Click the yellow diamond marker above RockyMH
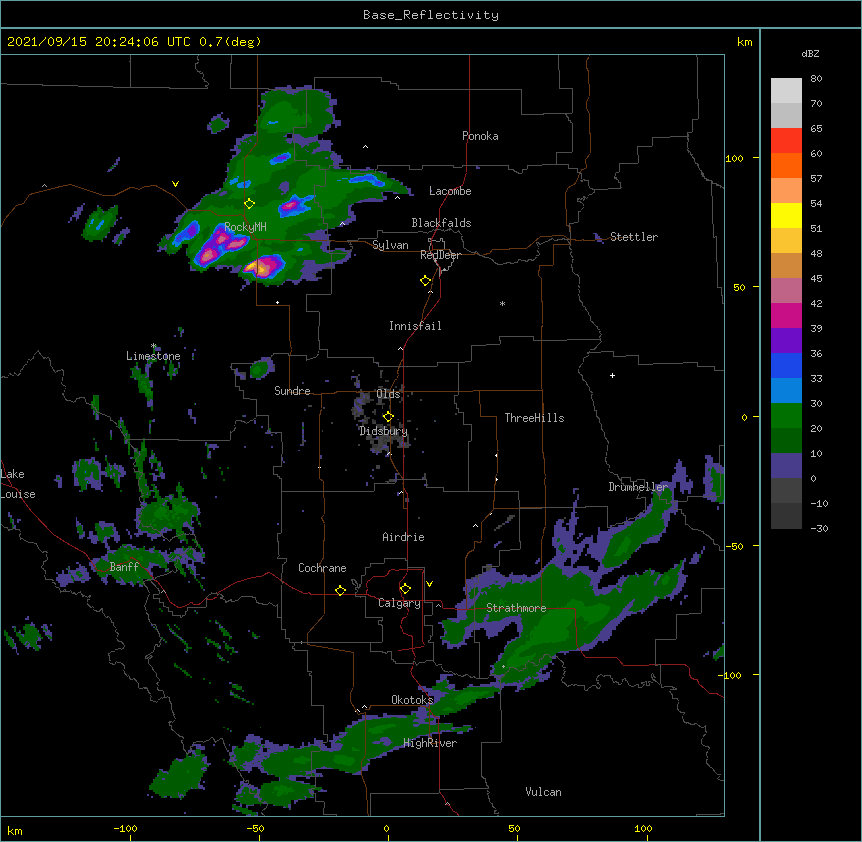 click(249, 204)
